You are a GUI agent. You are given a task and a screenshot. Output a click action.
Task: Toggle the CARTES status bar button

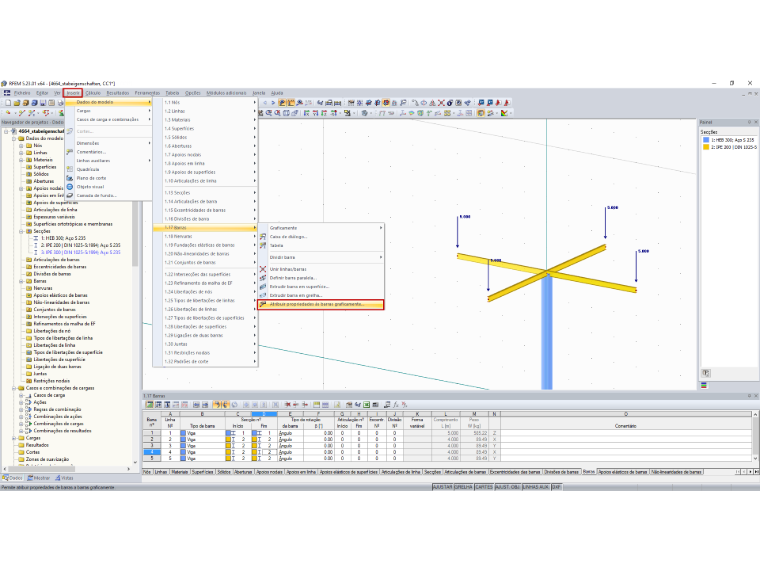tap(484, 487)
